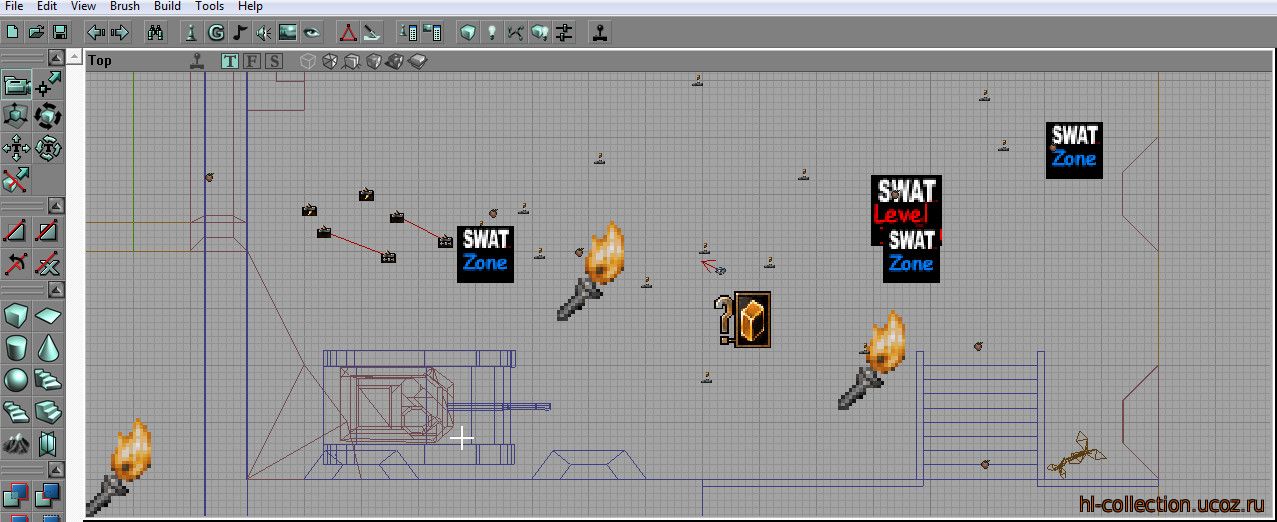
Task: Click the CSG Add brush button
Action: pyautogui.click(x=16, y=496)
